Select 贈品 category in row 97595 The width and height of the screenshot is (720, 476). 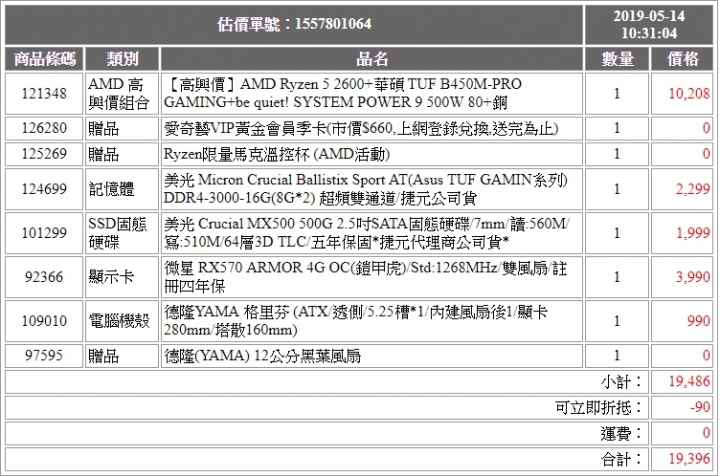[x=103, y=356]
